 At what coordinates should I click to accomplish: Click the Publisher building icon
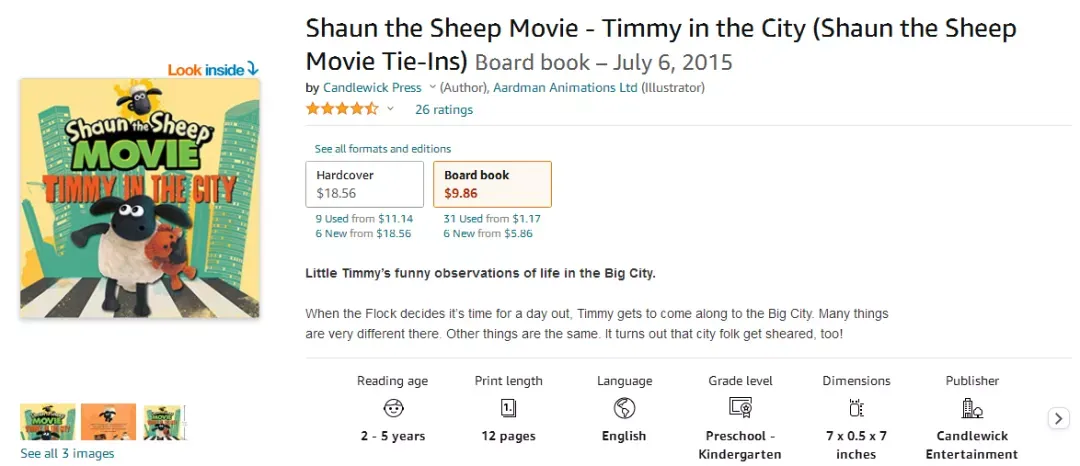coord(972,408)
